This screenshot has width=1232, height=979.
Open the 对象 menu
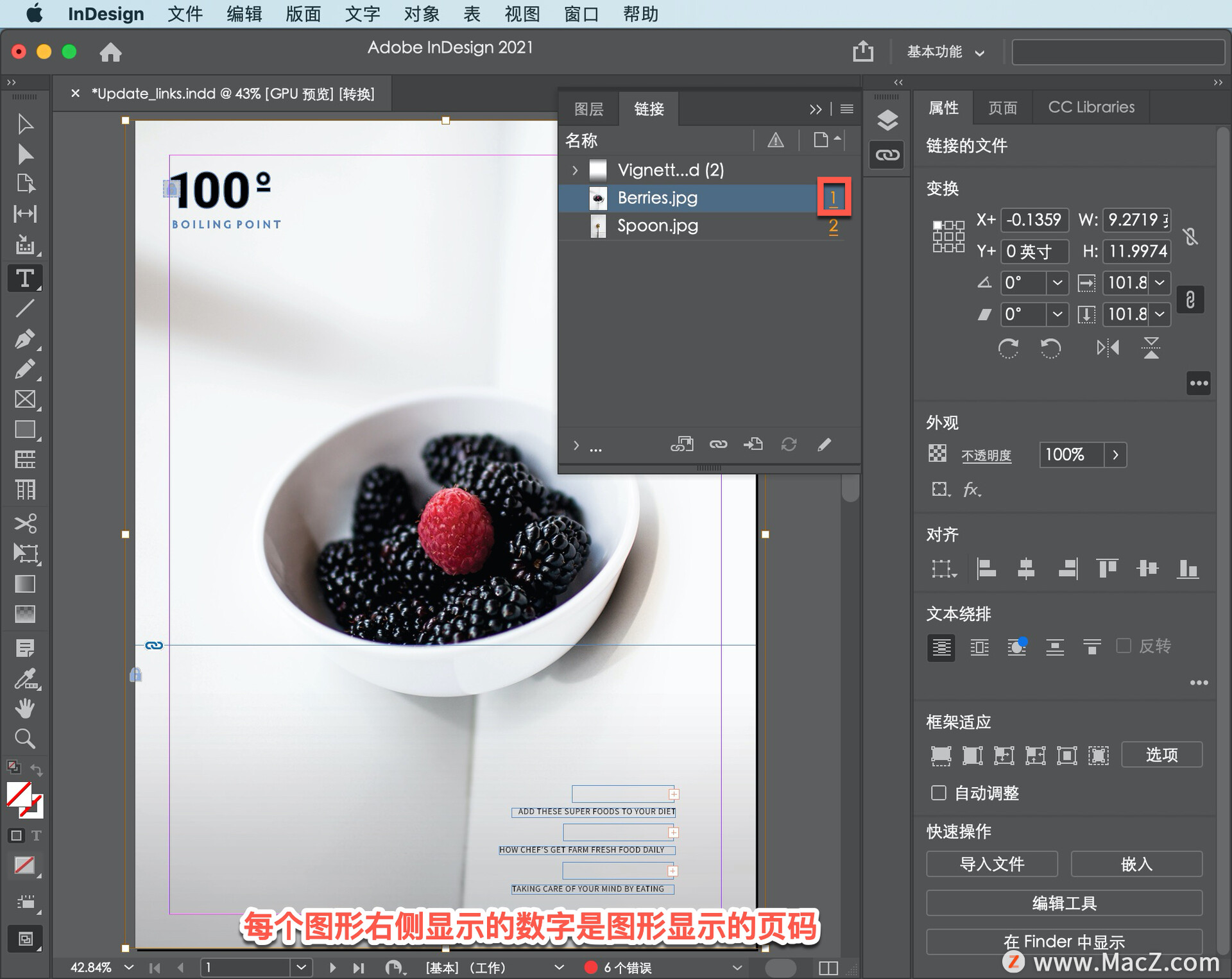pyautogui.click(x=421, y=13)
